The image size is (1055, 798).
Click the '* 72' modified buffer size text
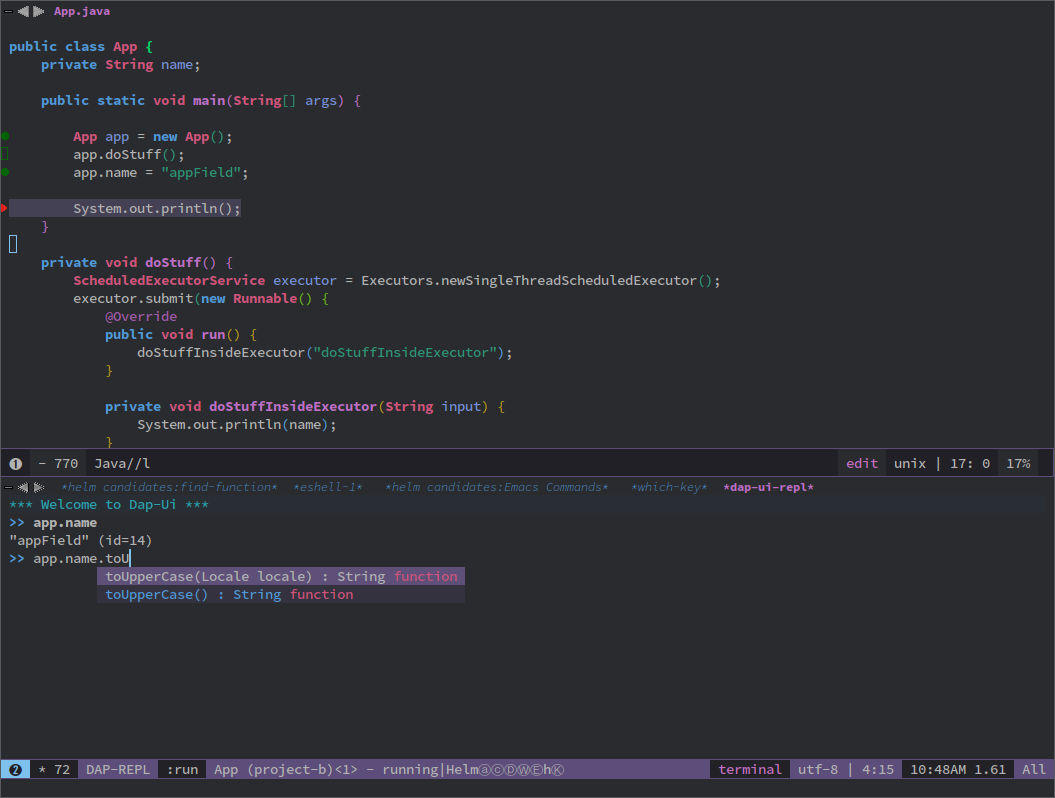[x=54, y=770]
